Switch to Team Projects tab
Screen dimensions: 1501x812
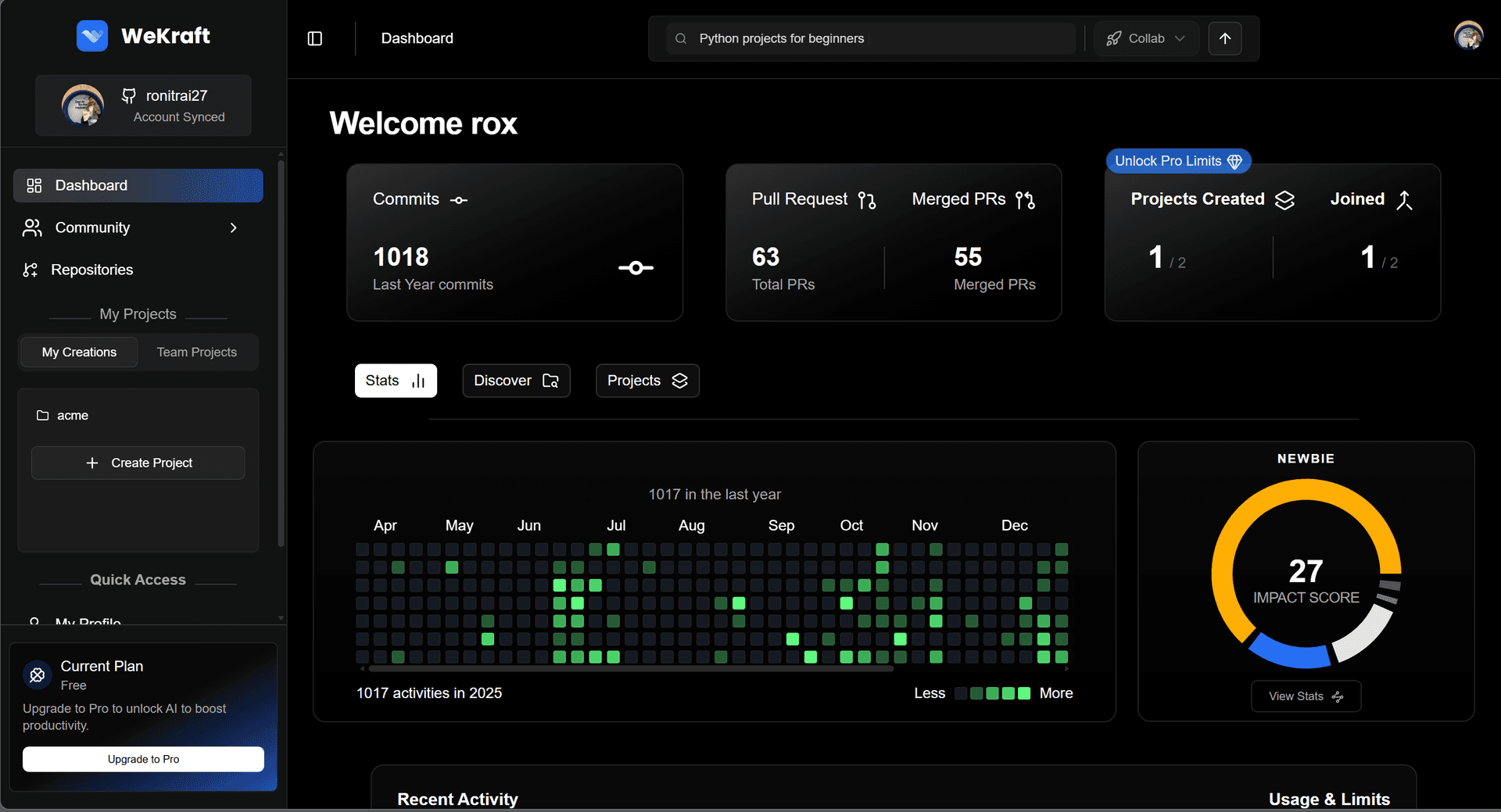tap(196, 352)
